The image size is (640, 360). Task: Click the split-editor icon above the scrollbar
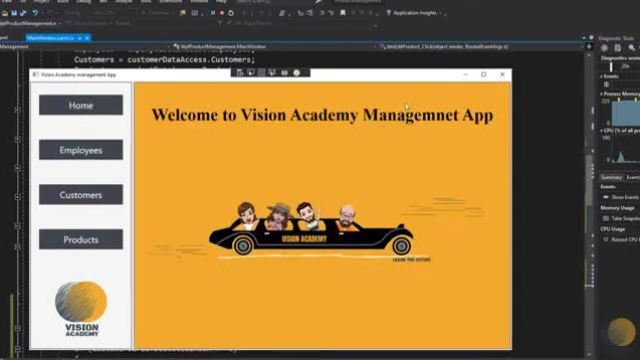[589, 47]
